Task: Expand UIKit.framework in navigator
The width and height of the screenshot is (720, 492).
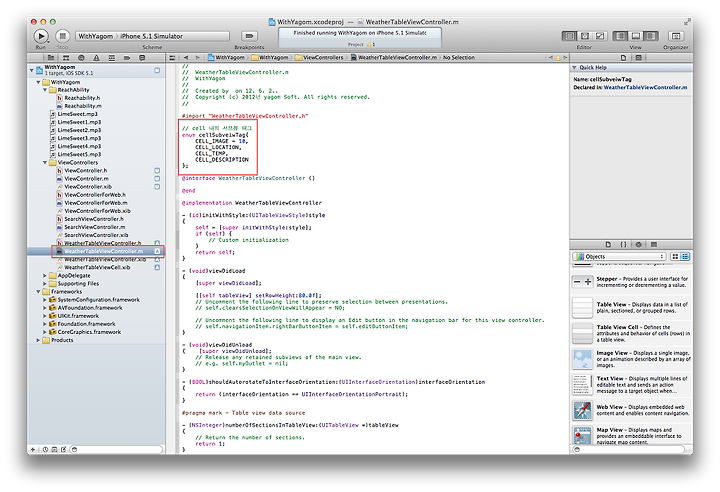Action: tap(45, 316)
